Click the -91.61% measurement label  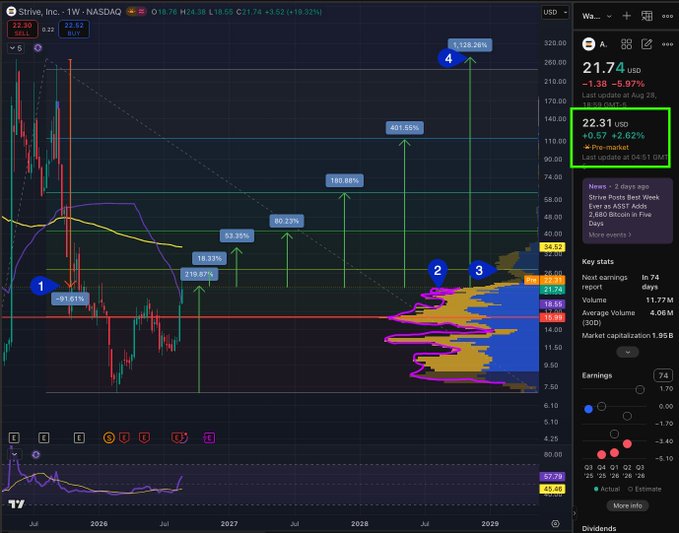70,299
